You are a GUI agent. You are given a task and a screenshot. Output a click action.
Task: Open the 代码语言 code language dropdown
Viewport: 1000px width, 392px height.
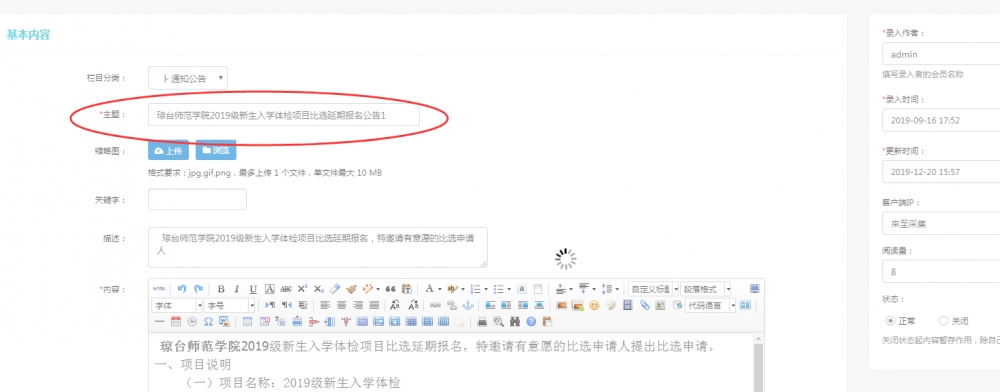coord(710,305)
